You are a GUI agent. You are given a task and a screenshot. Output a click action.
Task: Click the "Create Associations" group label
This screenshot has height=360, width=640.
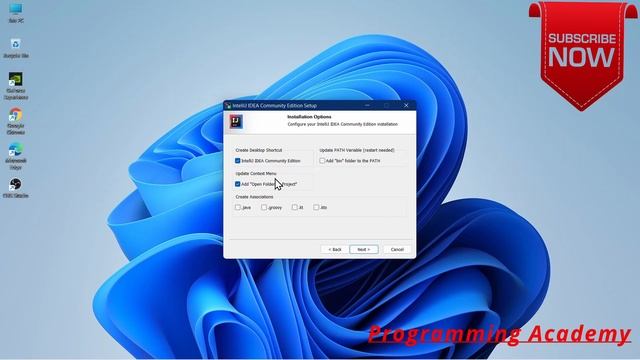coord(254,197)
